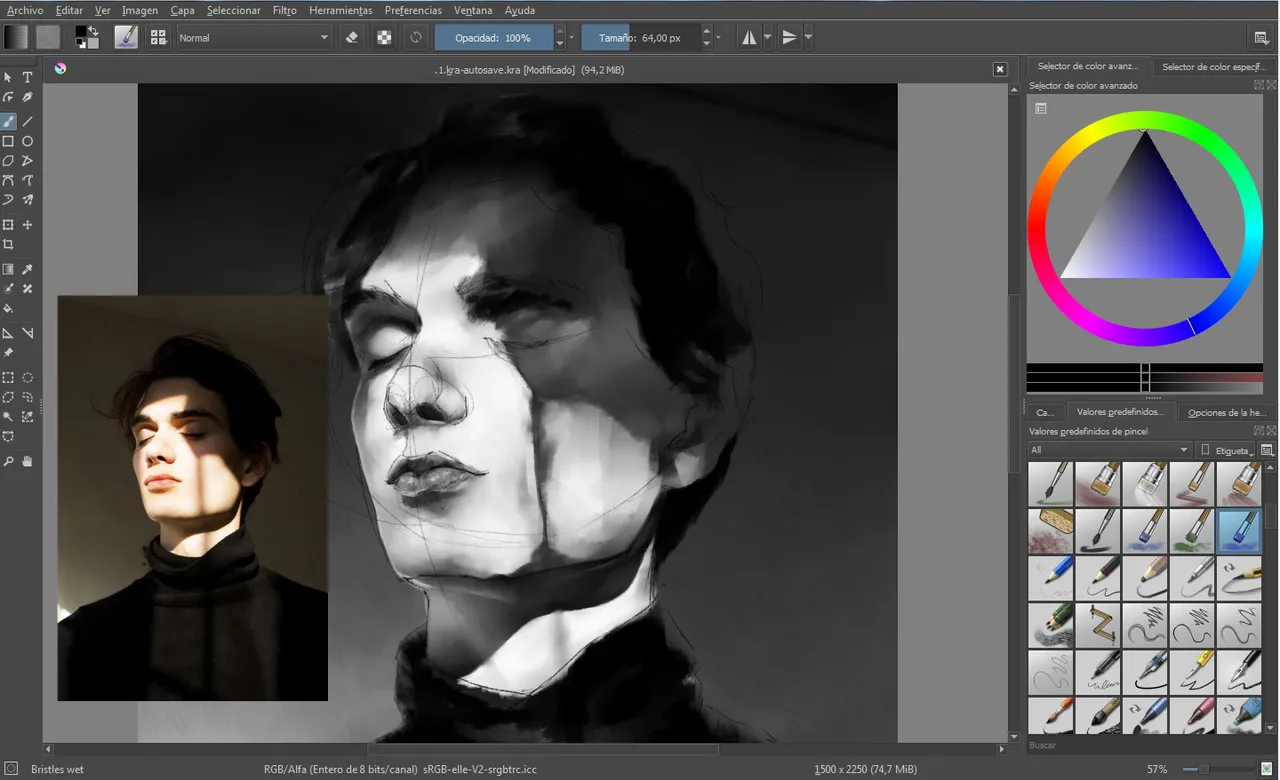Viewport: 1280px width, 780px height.
Task: Reload the original brush preset
Action: tap(416, 38)
